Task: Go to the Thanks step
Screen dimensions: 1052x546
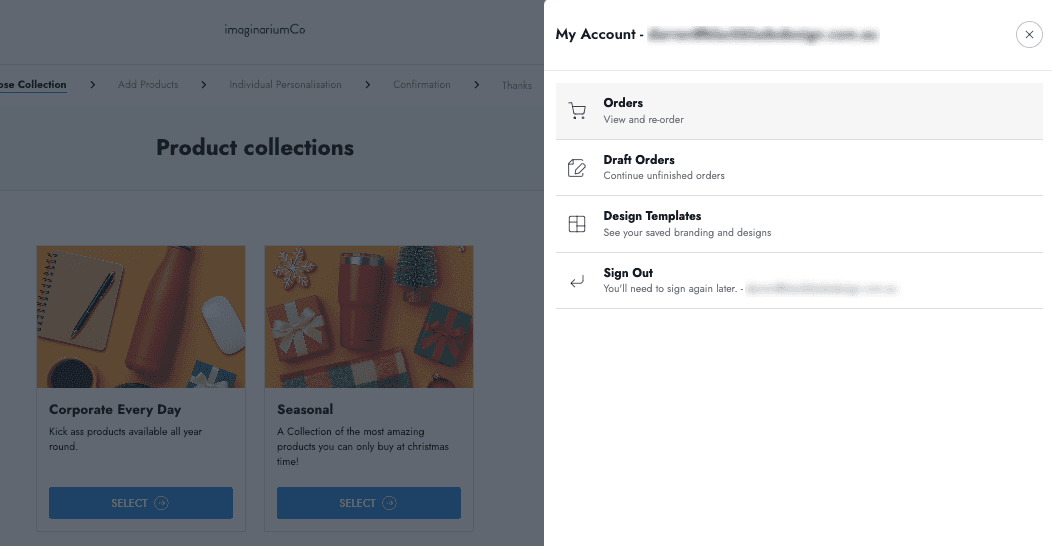Action: pos(517,86)
